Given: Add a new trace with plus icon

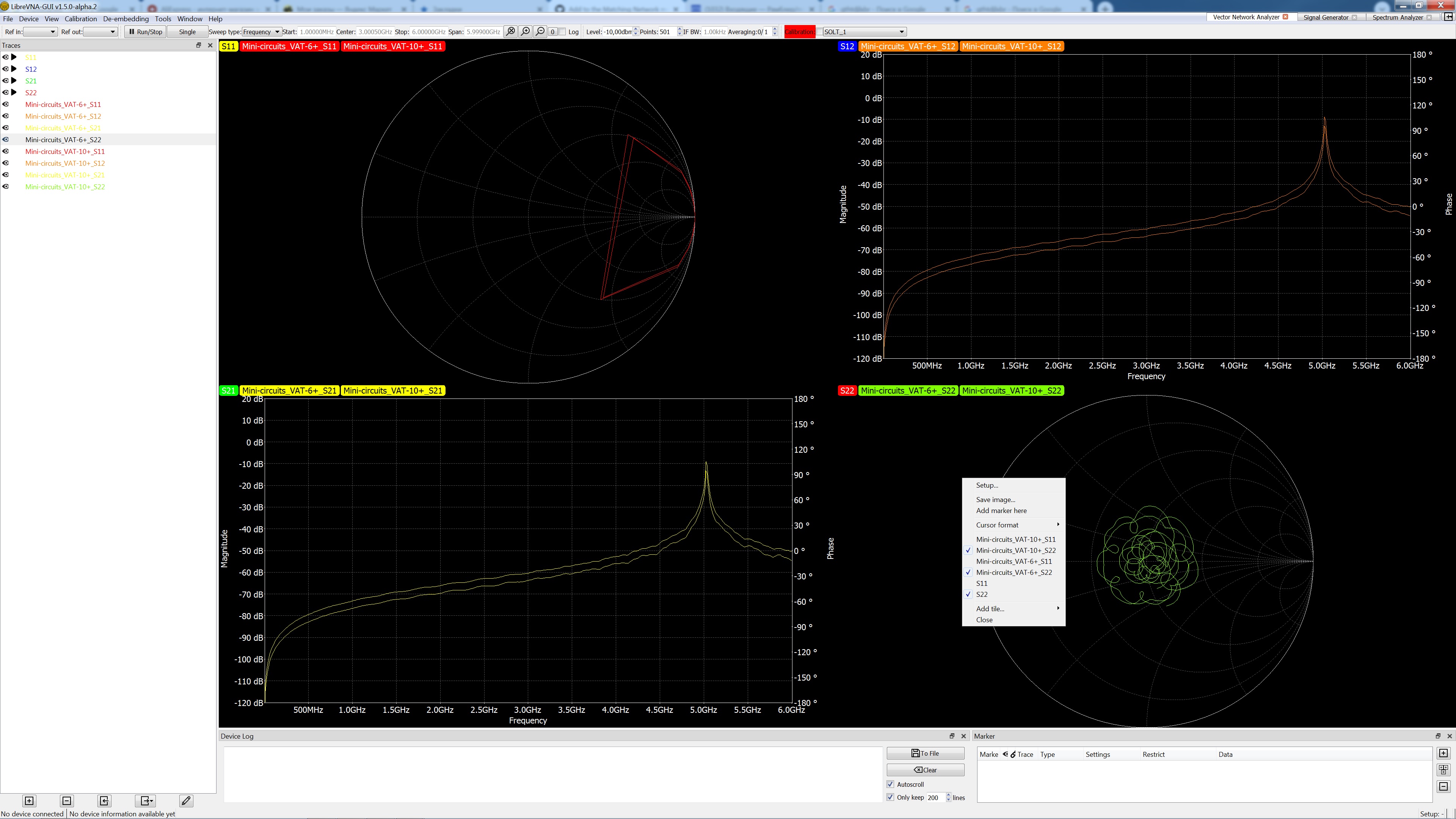Looking at the screenshot, I should [30, 800].
